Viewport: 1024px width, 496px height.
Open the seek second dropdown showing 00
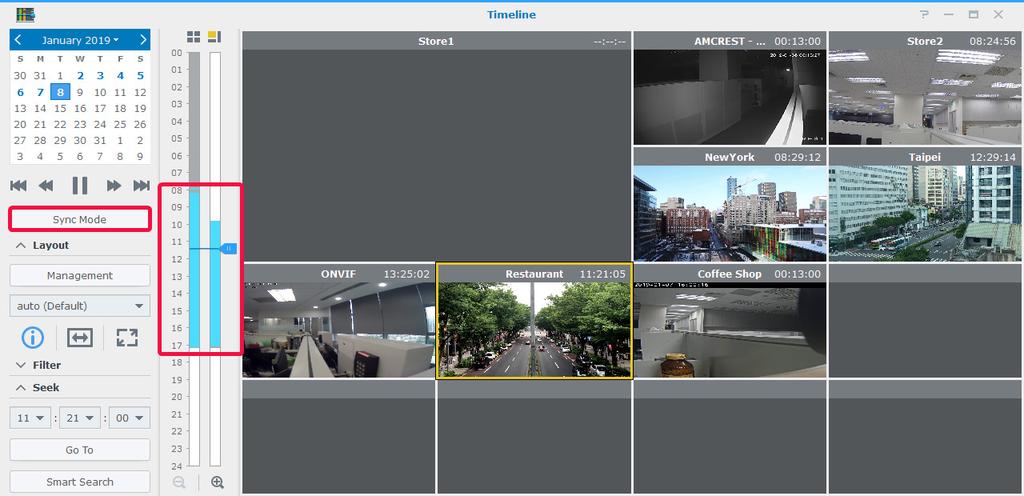[129, 418]
